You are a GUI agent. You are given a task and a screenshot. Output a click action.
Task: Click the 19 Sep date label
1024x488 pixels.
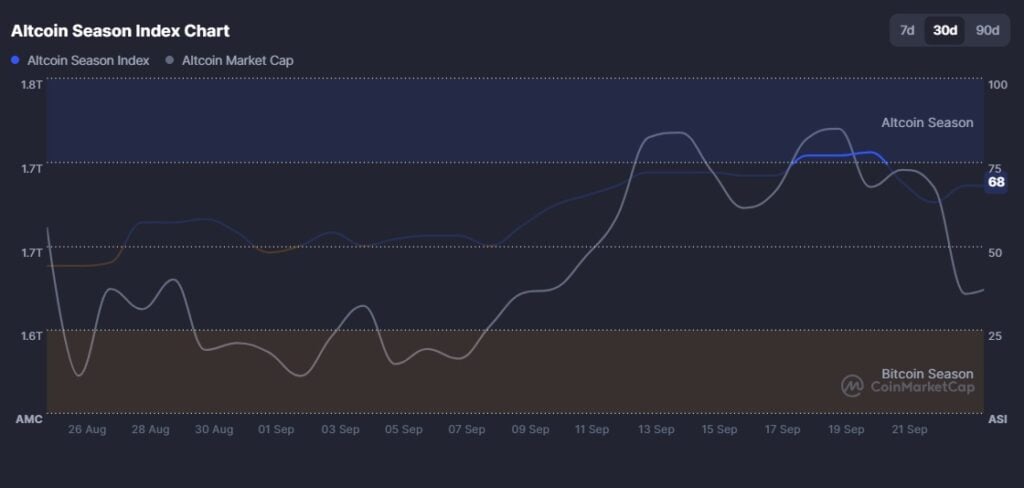click(846, 430)
